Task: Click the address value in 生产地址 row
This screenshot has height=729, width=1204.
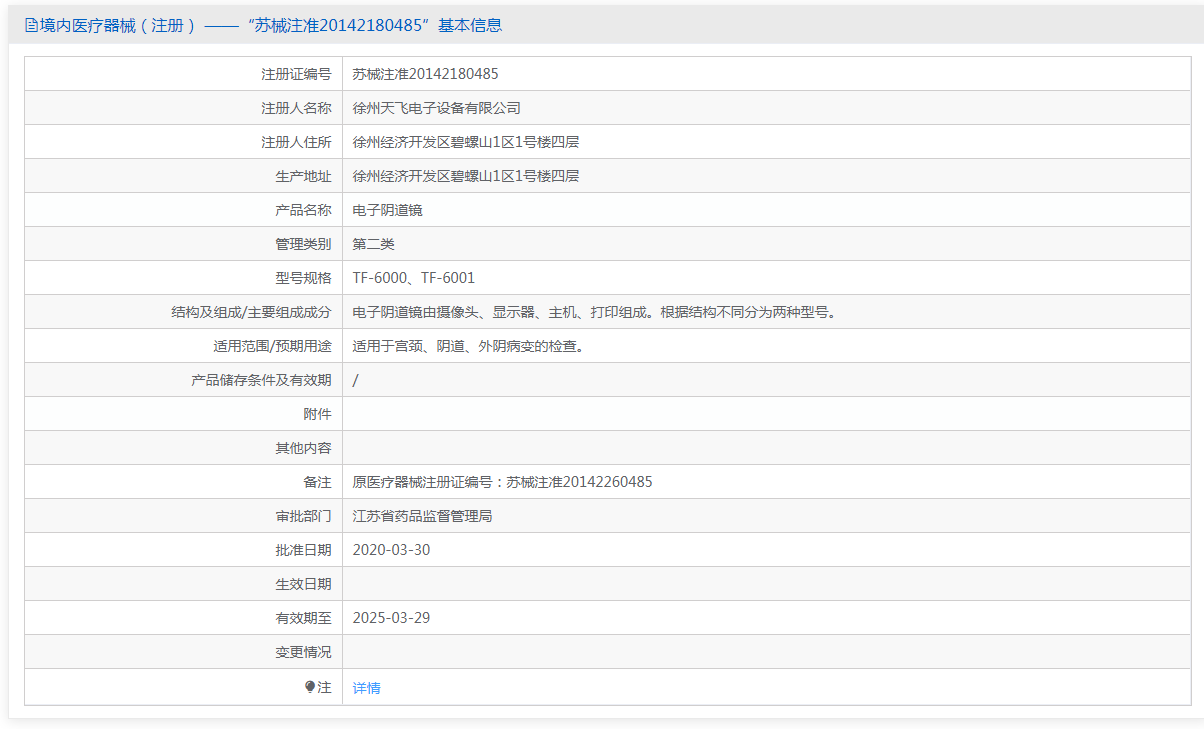Action: click(465, 176)
